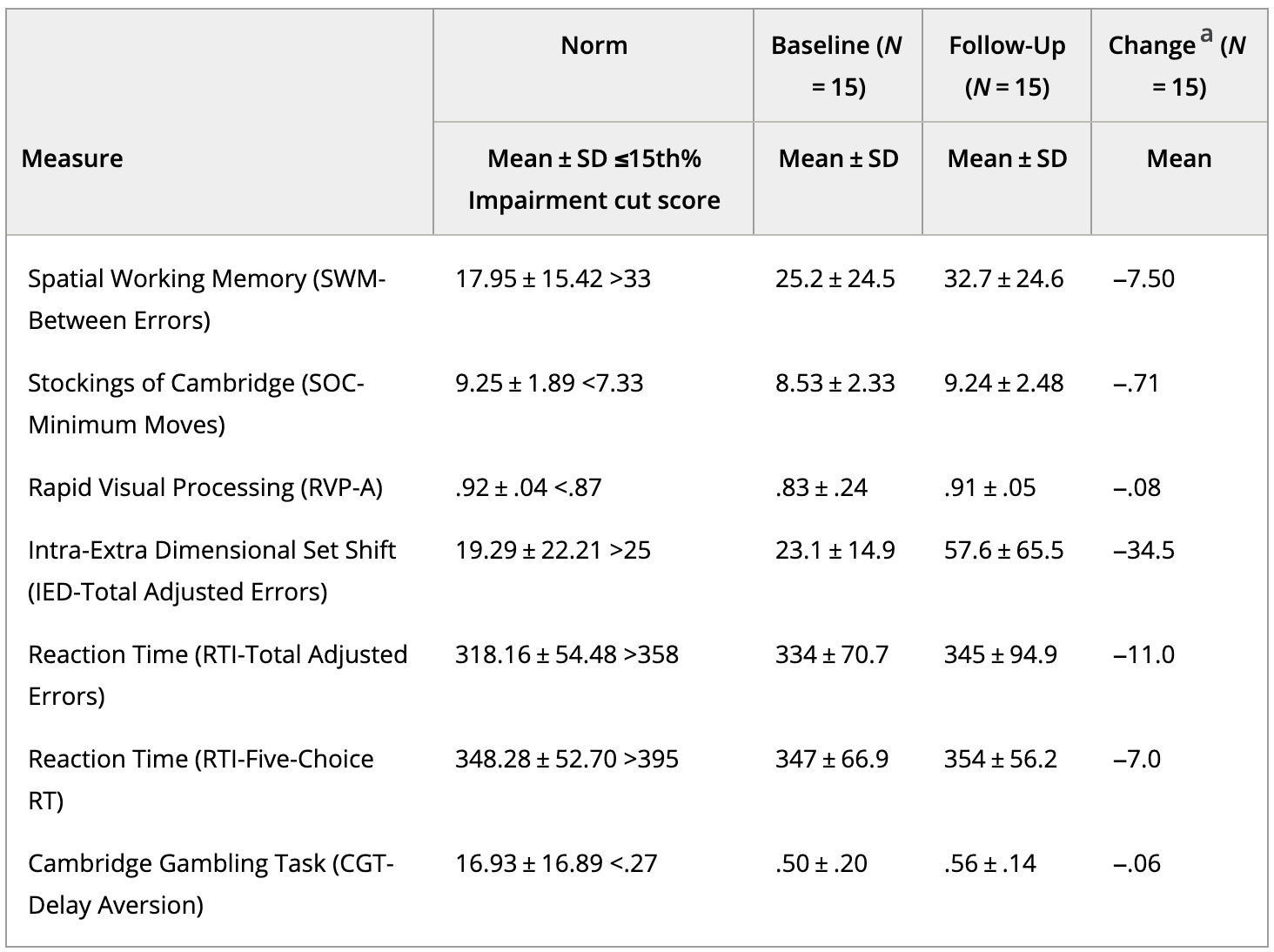This screenshot has width=1274, height=952.
Task: Select the follow-up value 57.6 ± 65.5
Action: click(1003, 550)
